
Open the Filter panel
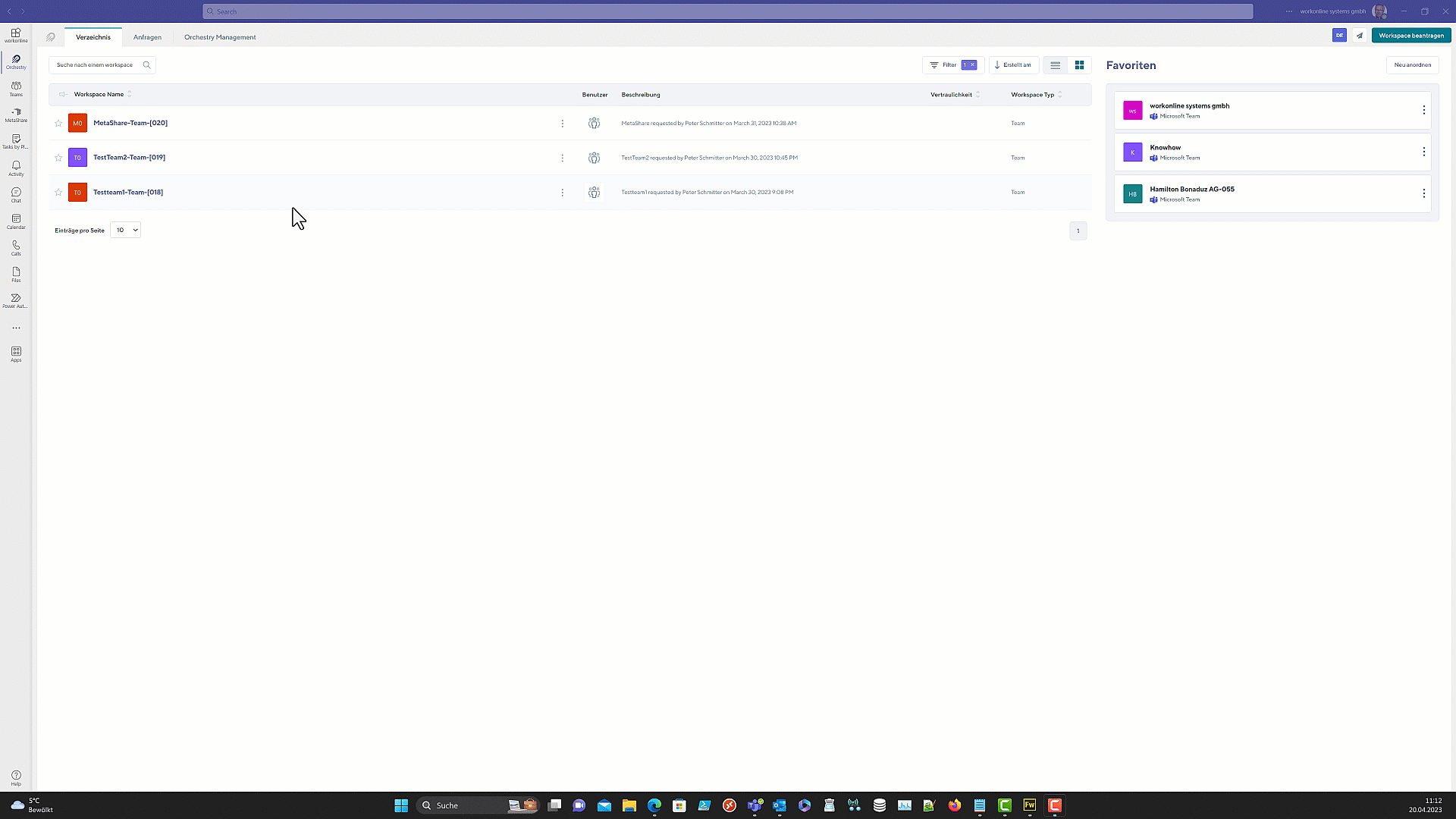pyautogui.click(x=943, y=65)
